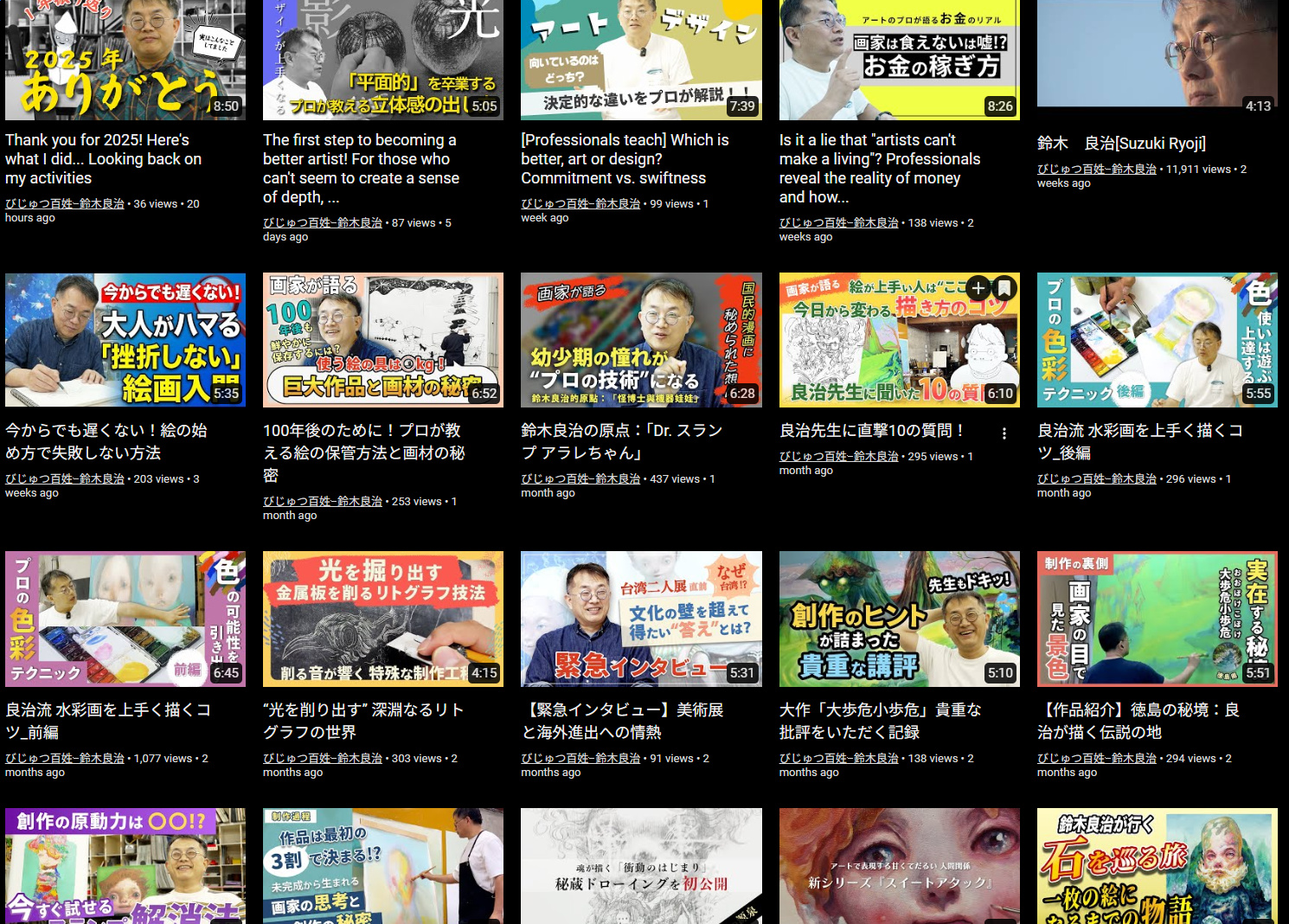Play the 創作の原動力は〇〇!? thumbnail
This screenshot has width=1289, height=924.
pyautogui.click(x=125, y=866)
